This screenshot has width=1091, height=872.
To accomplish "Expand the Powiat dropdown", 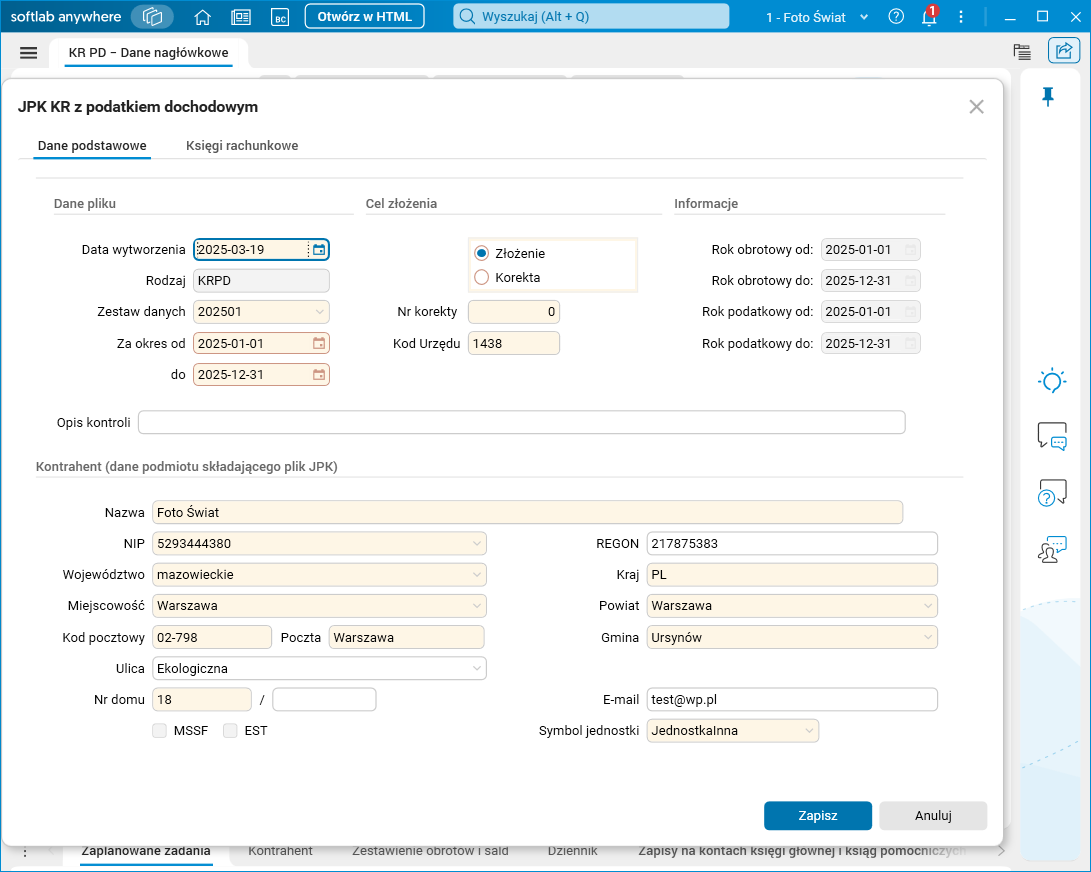I will (x=927, y=606).
